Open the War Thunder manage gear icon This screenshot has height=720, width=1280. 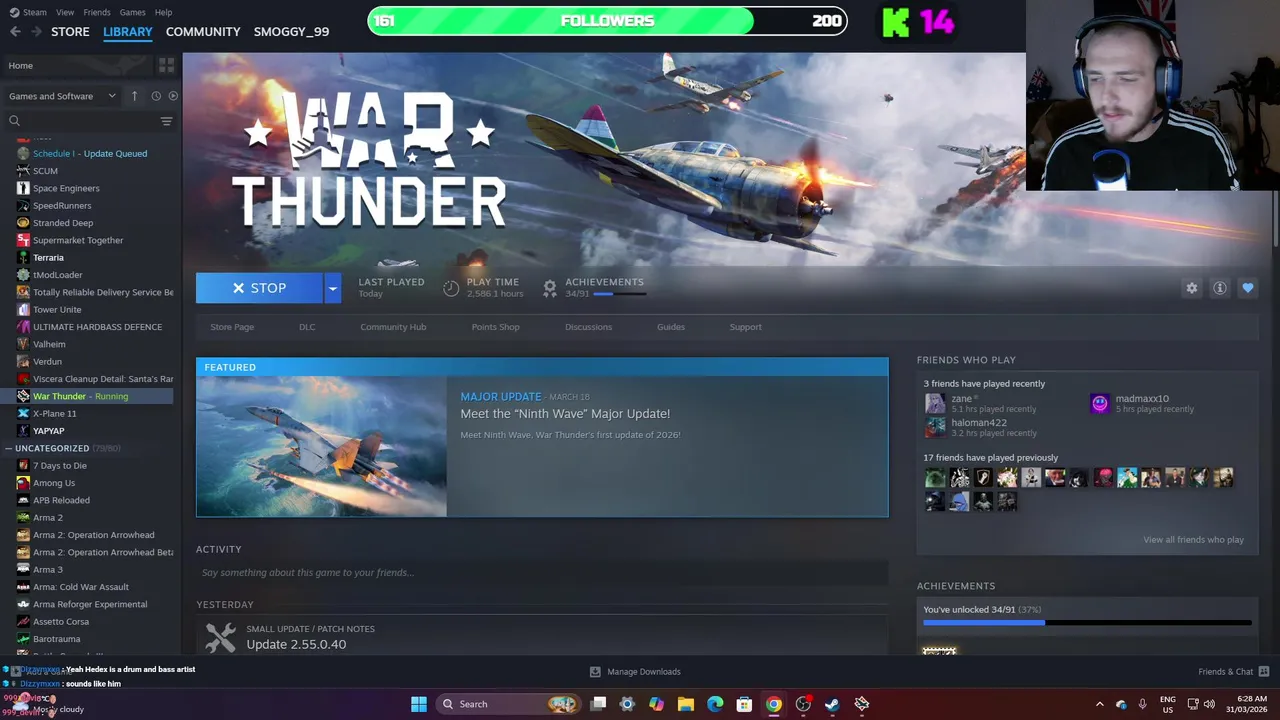tap(1191, 288)
